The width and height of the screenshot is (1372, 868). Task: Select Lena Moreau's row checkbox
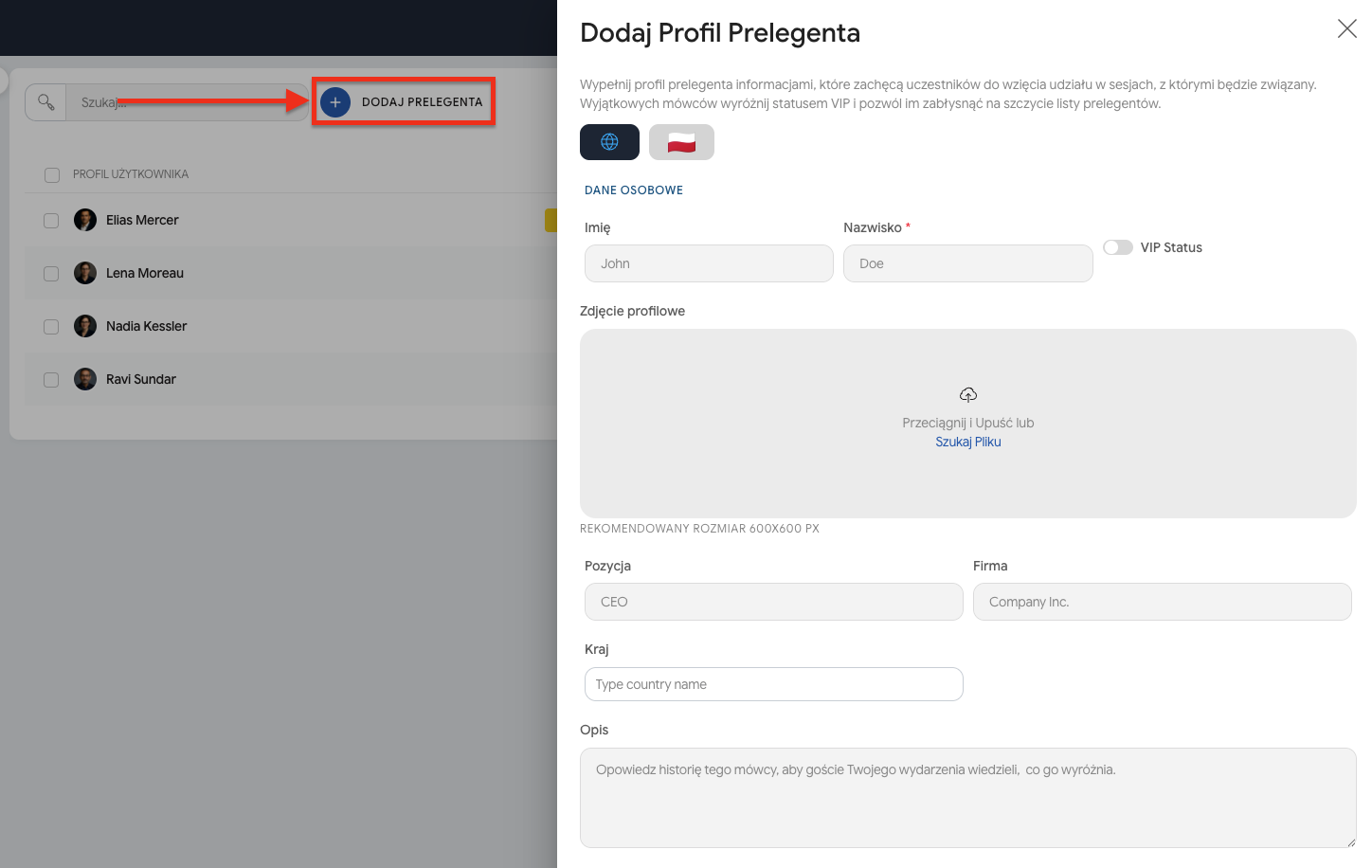click(51, 274)
